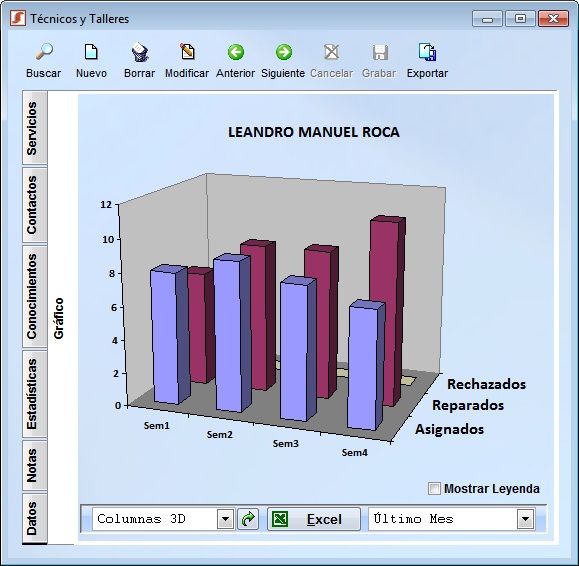The height and width of the screenshot is (566, 579).
Task: Maximize the Técnicos y Talleres window
Action: (x=520, y=18)
